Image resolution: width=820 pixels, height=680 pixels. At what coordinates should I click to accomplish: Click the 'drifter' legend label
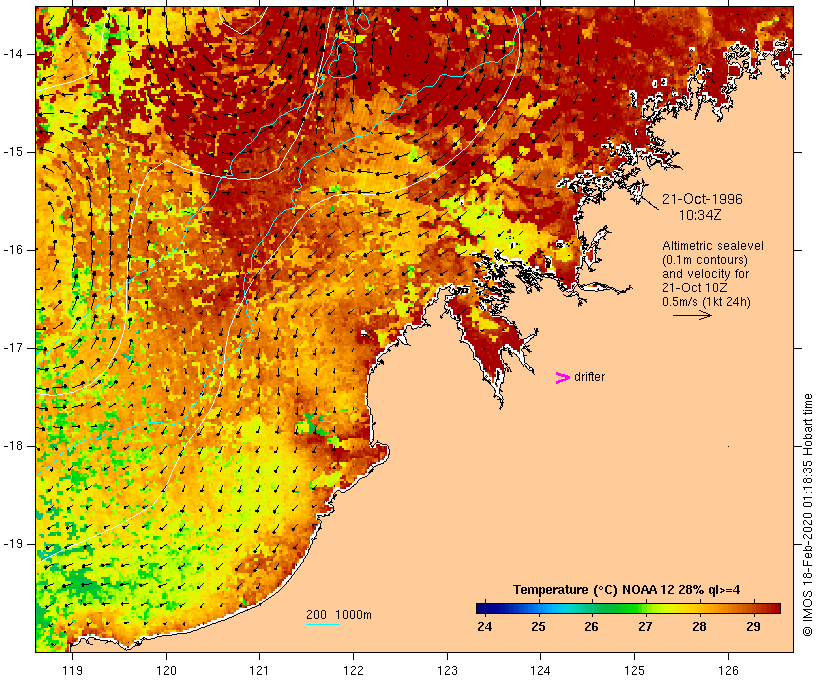(x=589, y=377)
